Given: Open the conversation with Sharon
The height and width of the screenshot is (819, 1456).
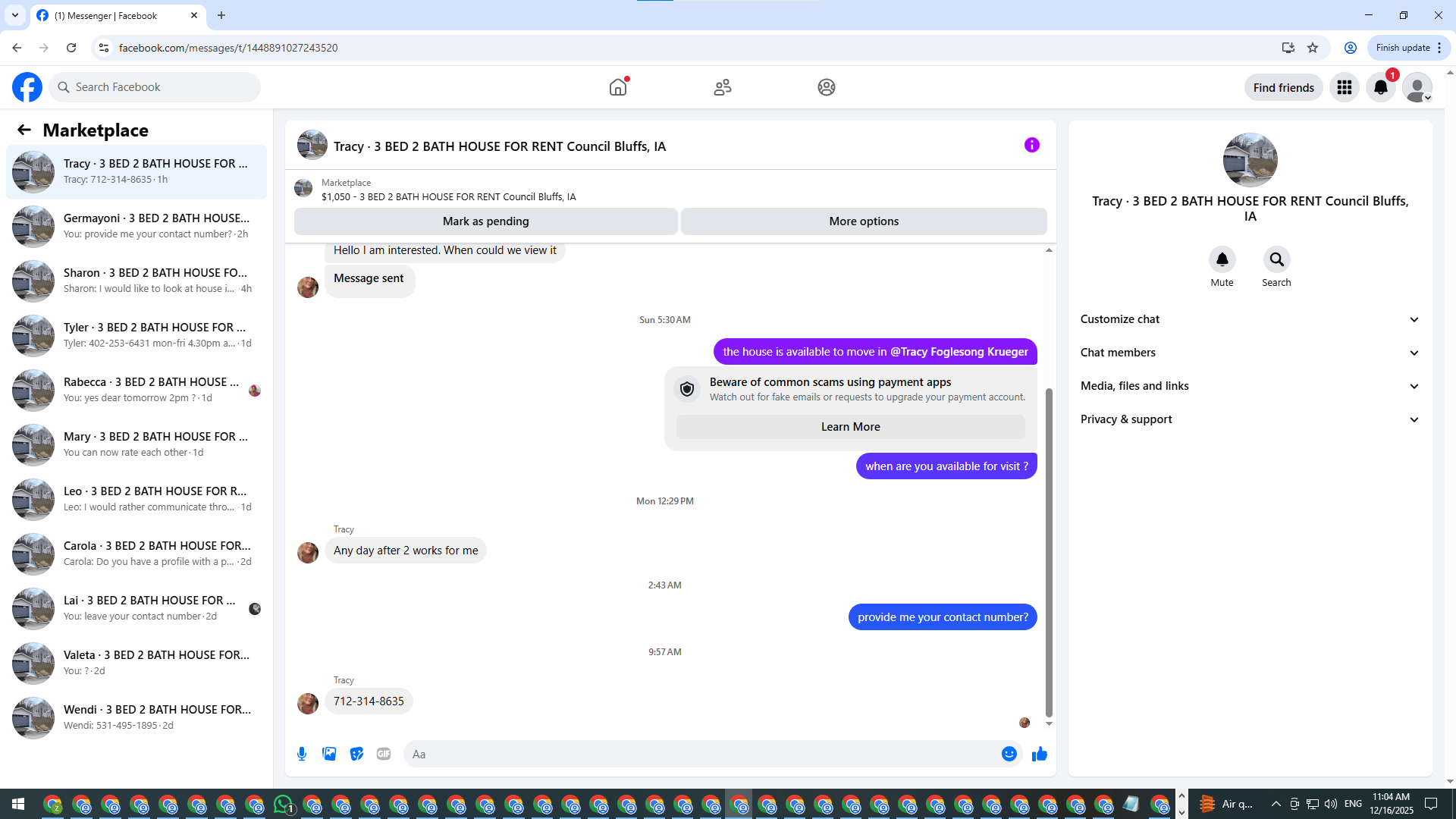Looking at the screenshot, I should point(136,281).
